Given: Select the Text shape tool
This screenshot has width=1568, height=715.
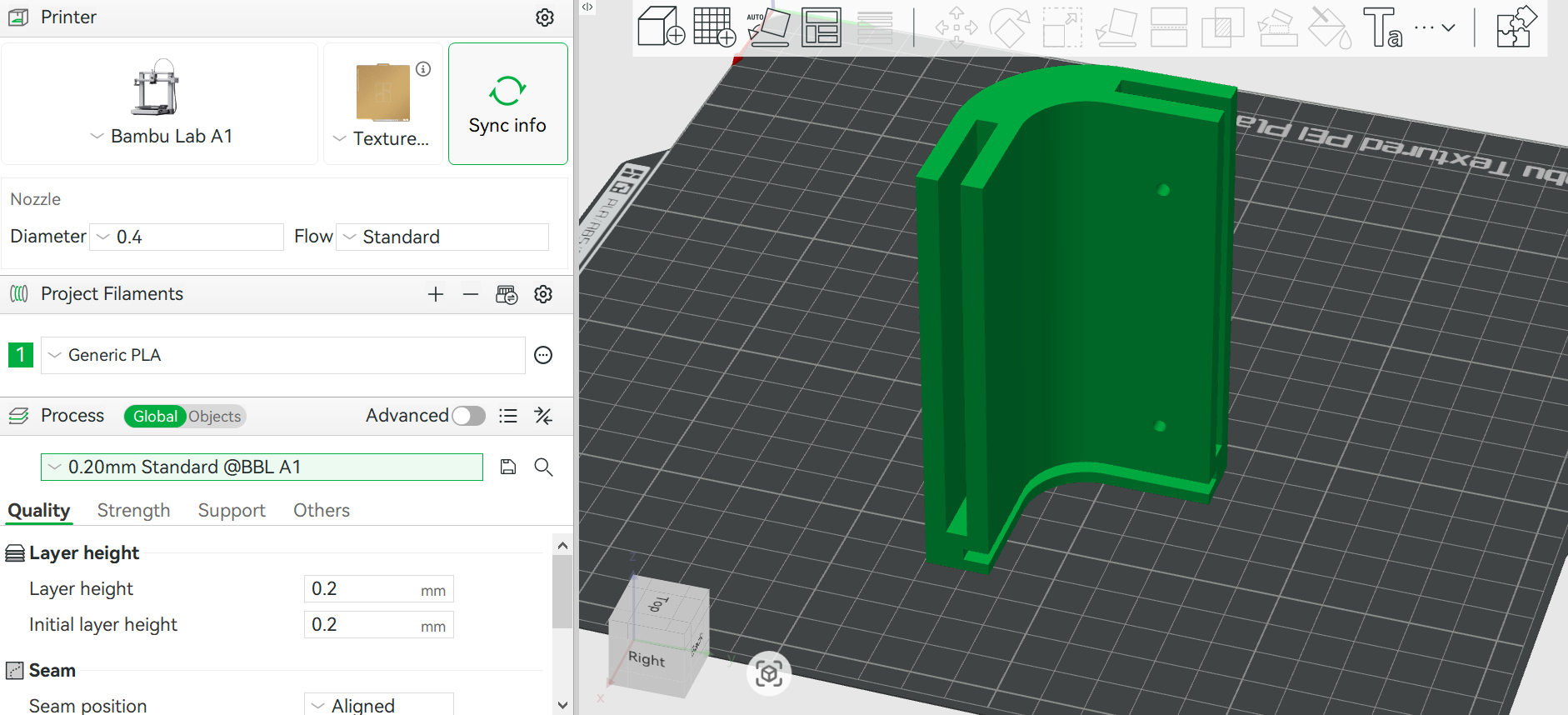Looking at the screenshot, I should point(1383,27).
